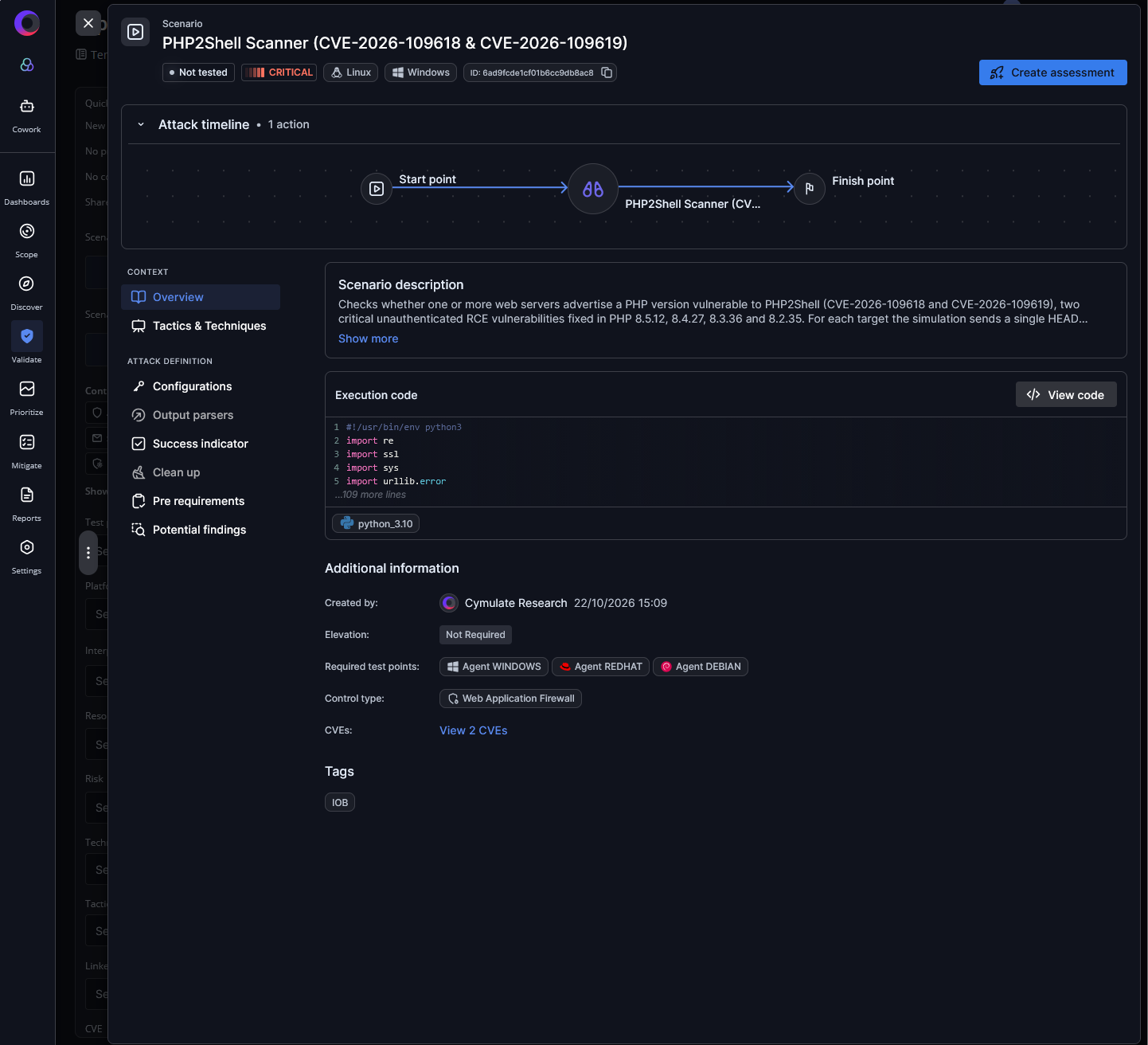Click the Not tested status badge
This screenshot has height=1045, width=1148.
coord(198,72)
